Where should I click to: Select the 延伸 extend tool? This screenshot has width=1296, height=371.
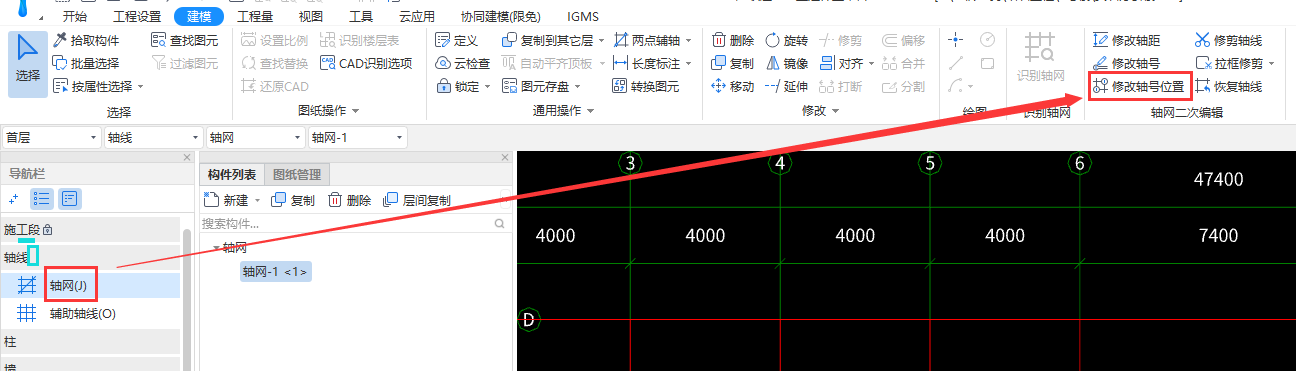pyautogui.click(x=786, y=86)
